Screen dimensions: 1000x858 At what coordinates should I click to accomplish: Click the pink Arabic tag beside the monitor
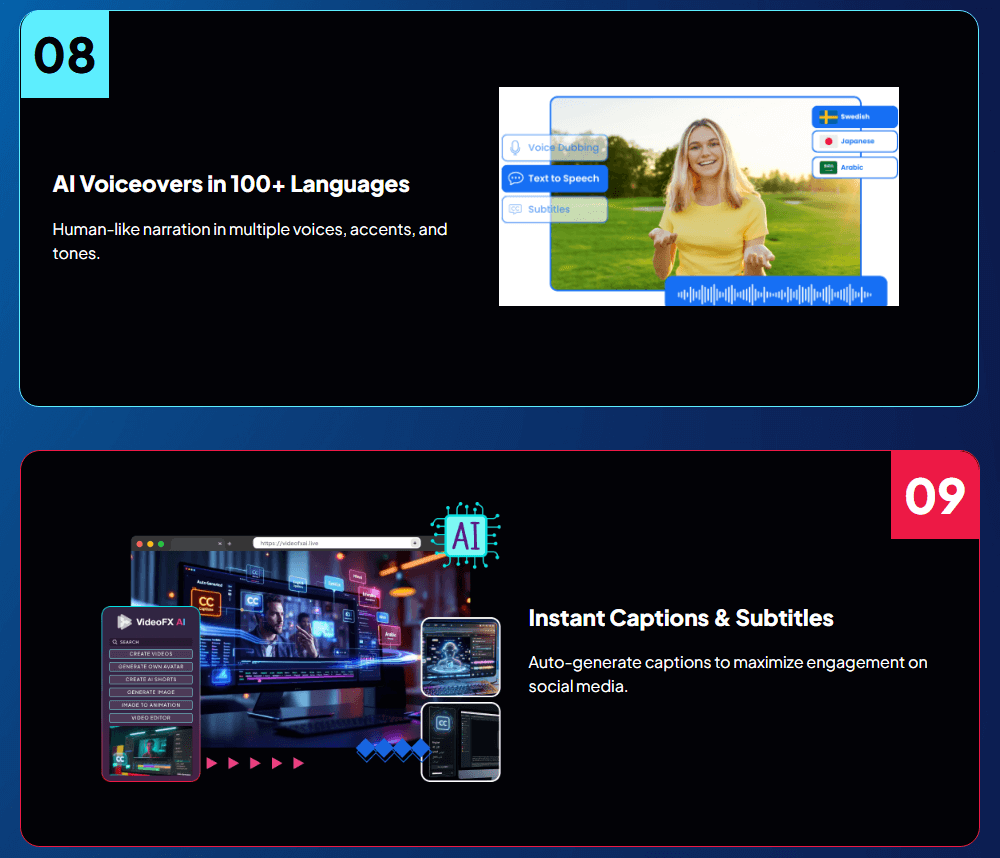point(390,635)
